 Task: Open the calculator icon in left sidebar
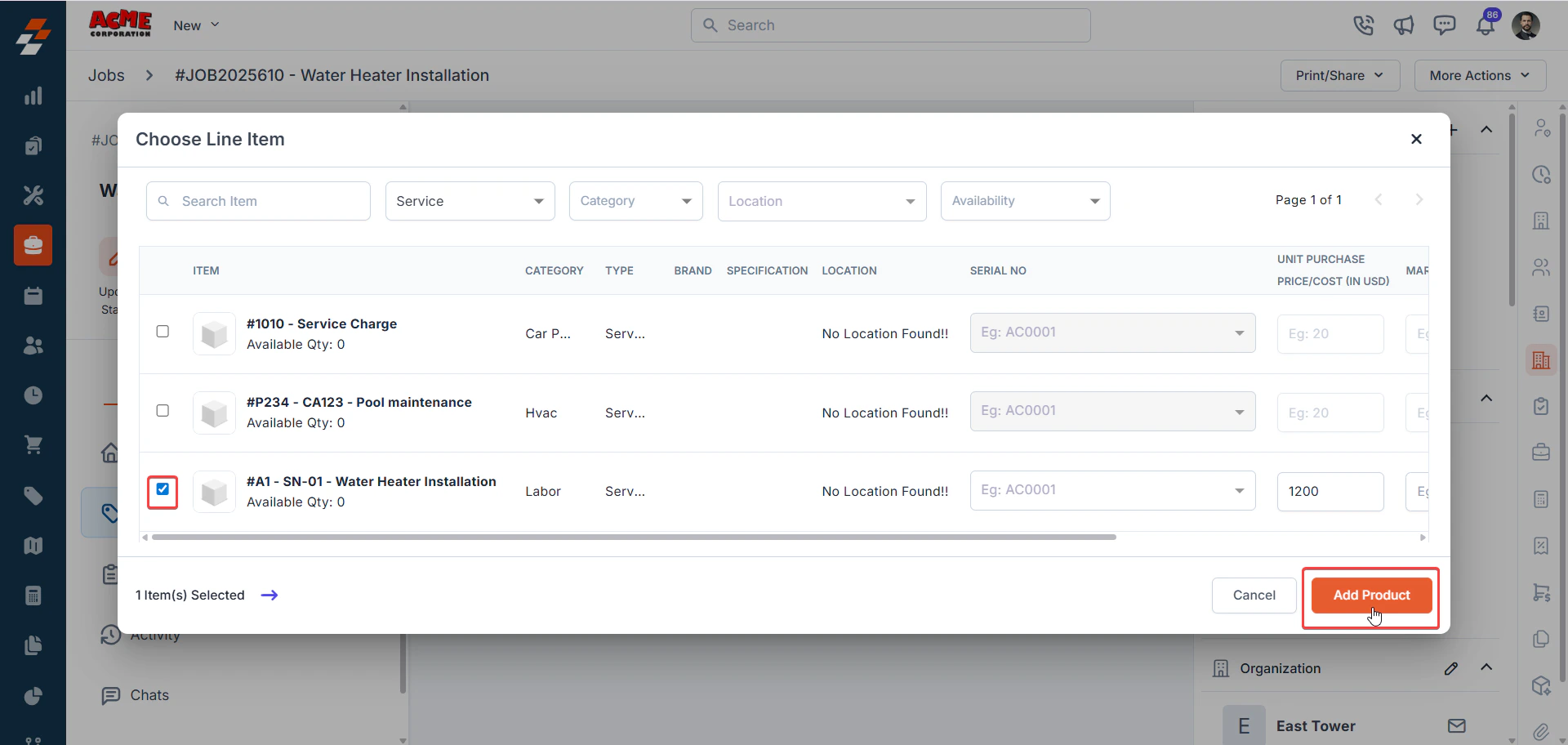(33, 596)
